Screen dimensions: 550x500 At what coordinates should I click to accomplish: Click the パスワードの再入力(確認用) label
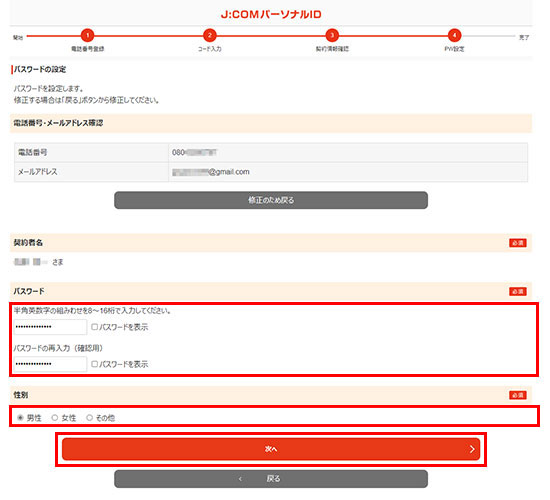click(x=58, y=348)
